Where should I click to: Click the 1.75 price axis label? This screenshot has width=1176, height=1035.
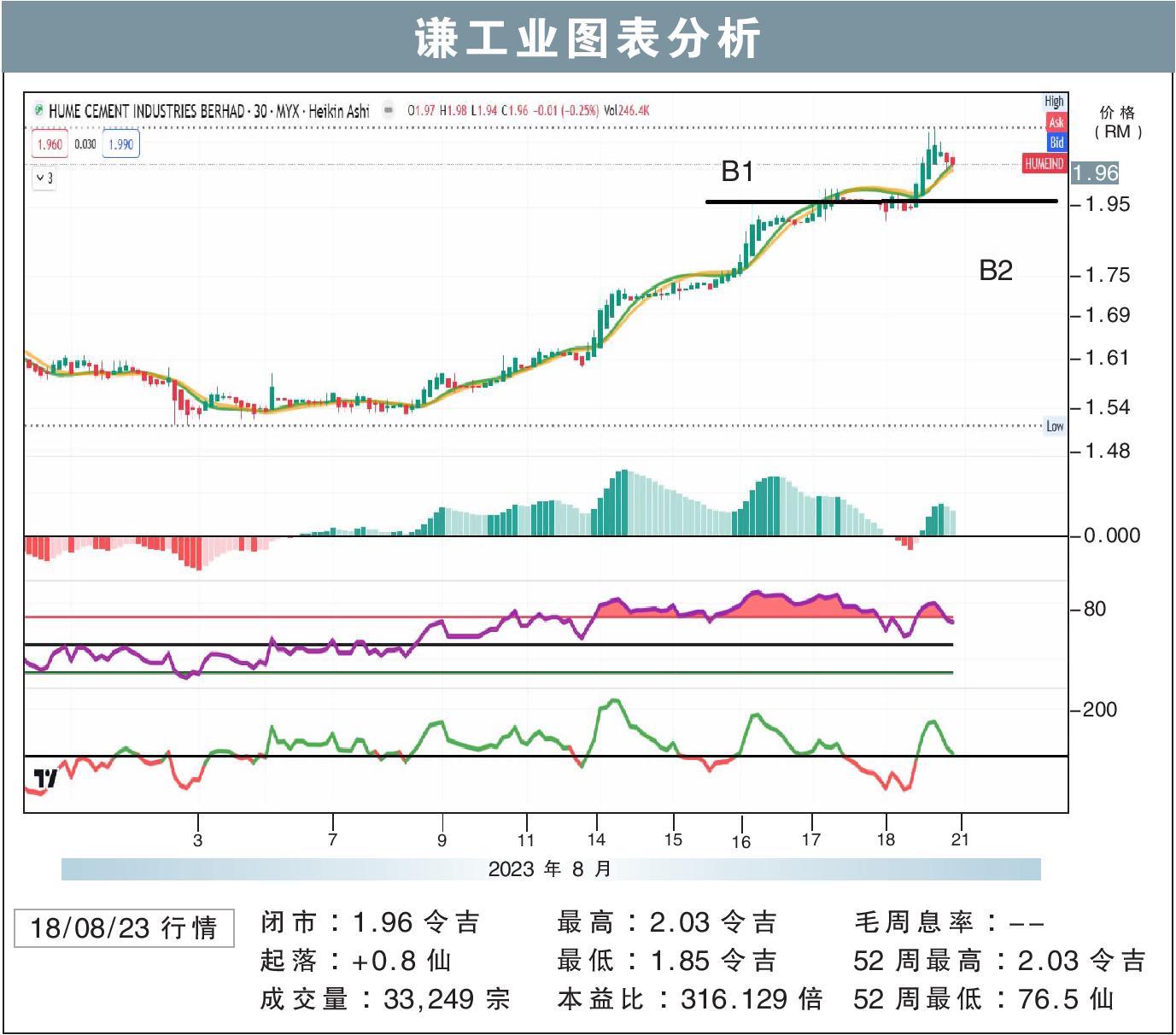click(1107, 275)
